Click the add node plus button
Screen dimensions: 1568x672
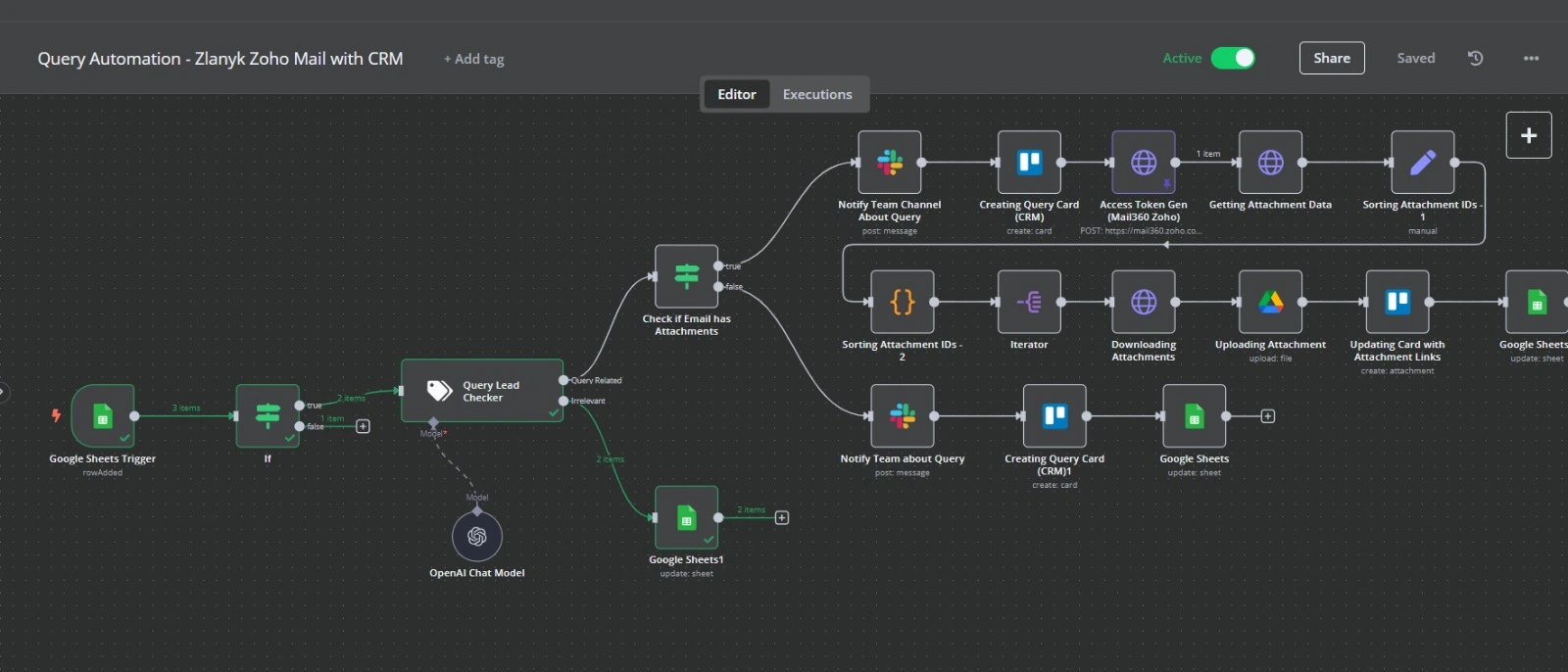1528,135
